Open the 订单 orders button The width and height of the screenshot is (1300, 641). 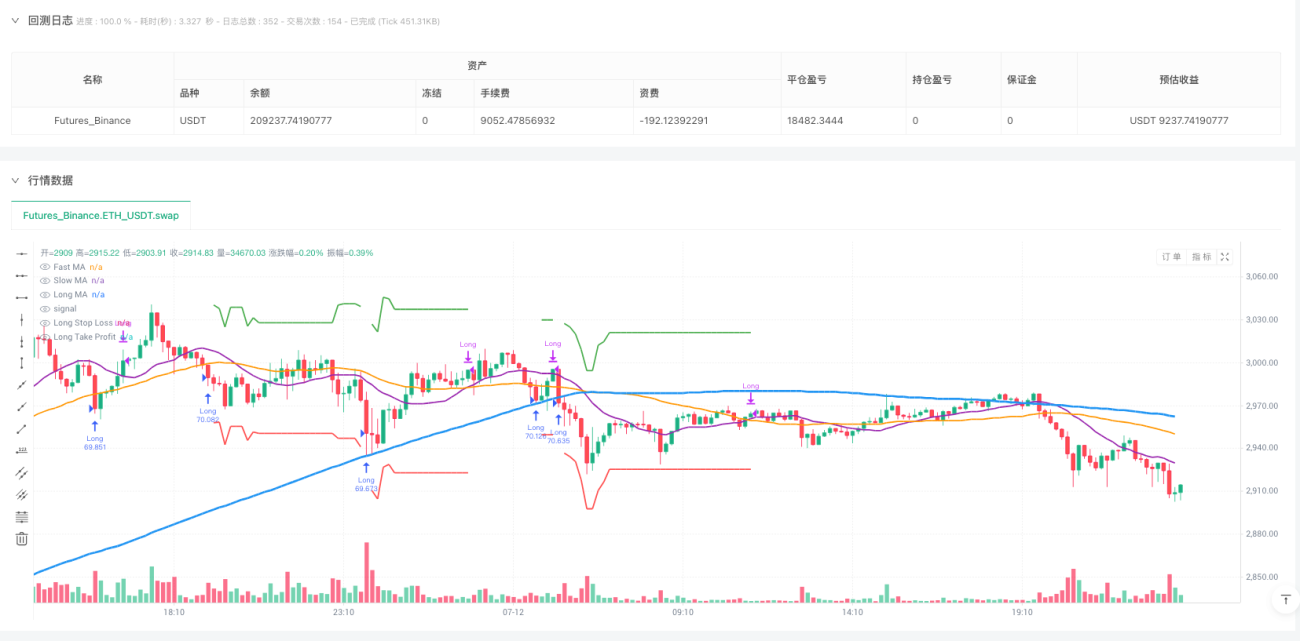pos(1171,257)
